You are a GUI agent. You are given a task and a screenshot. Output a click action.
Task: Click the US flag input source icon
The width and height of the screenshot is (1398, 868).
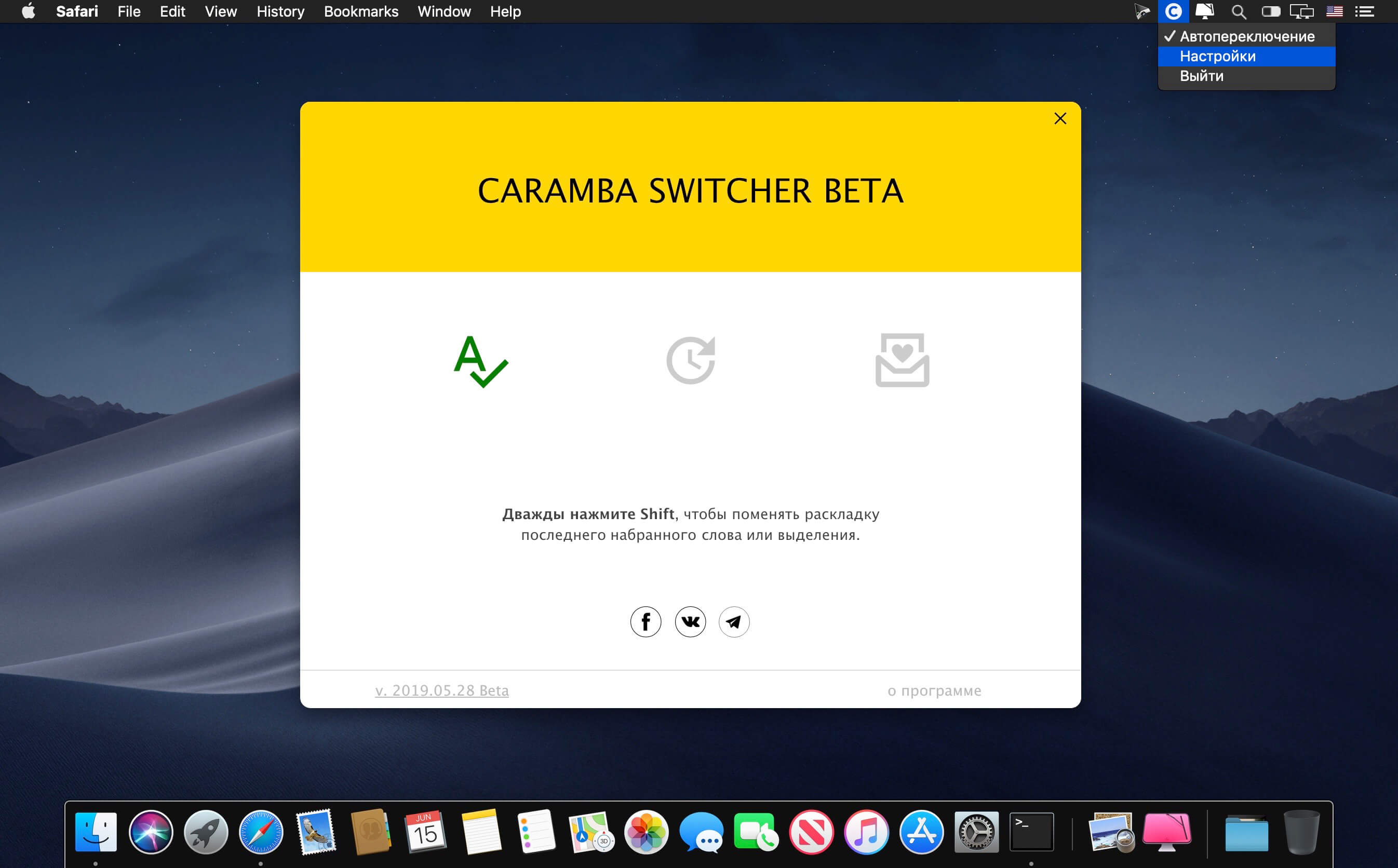1334,11
